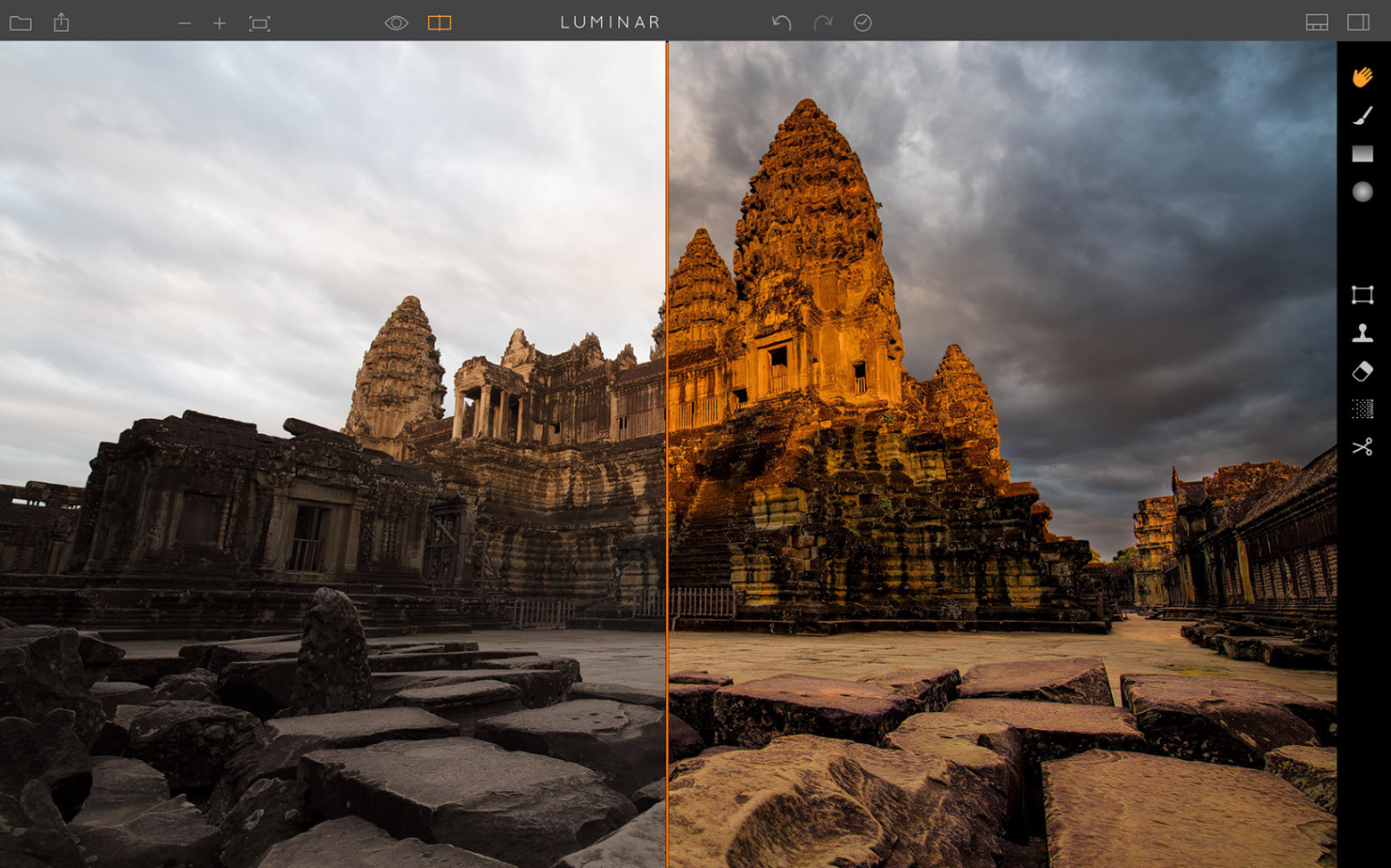Activate the Crop tool
This screenshot has width=1391, height=868.
tap(1362, 295)
